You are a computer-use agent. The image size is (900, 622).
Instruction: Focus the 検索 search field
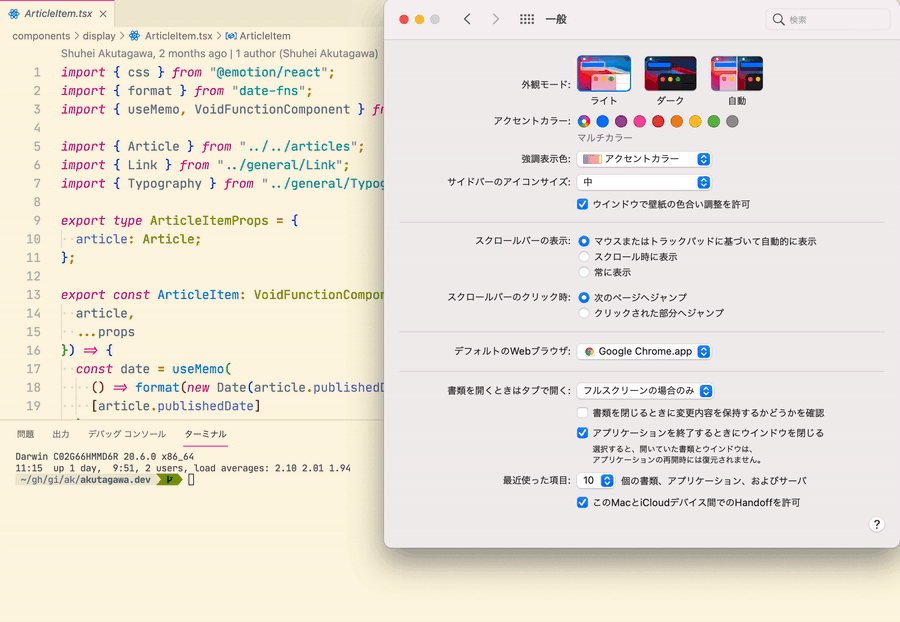click(828, 20)
